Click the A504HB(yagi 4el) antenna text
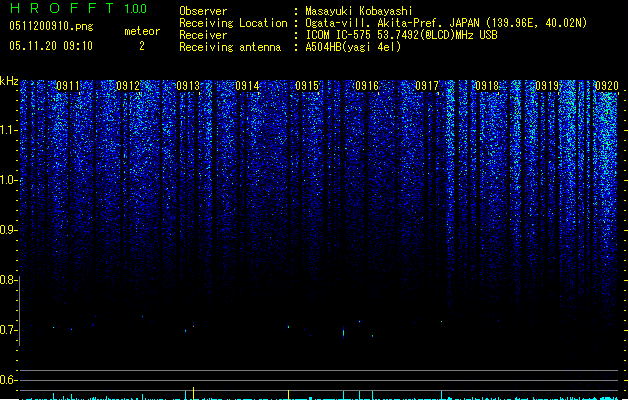Viewport: 629px width, 400px height. [353, 47]
